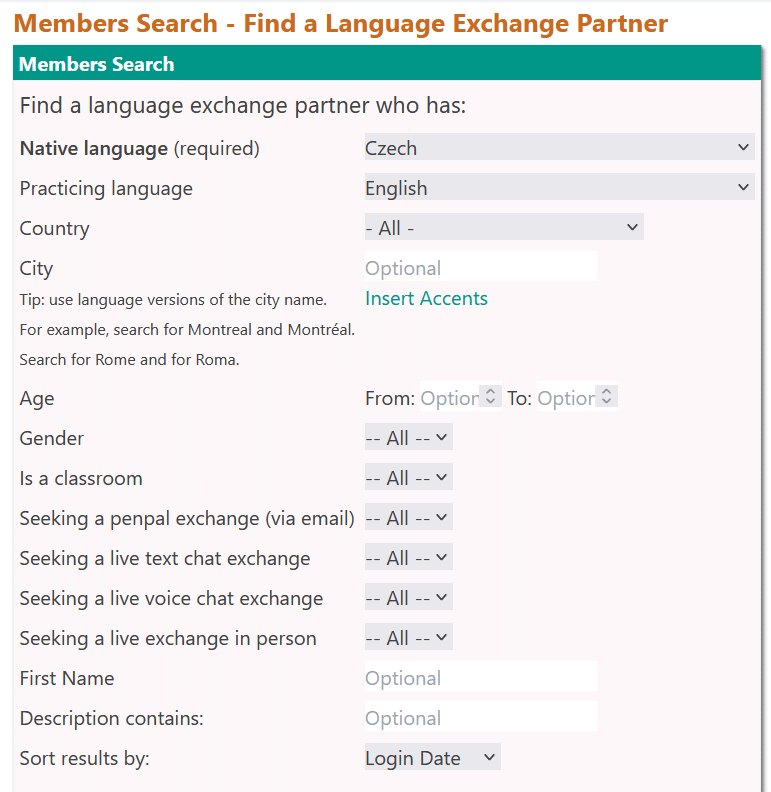771x792 pixels.
Task: Click the City input field
Action: [x=480, y=268]
